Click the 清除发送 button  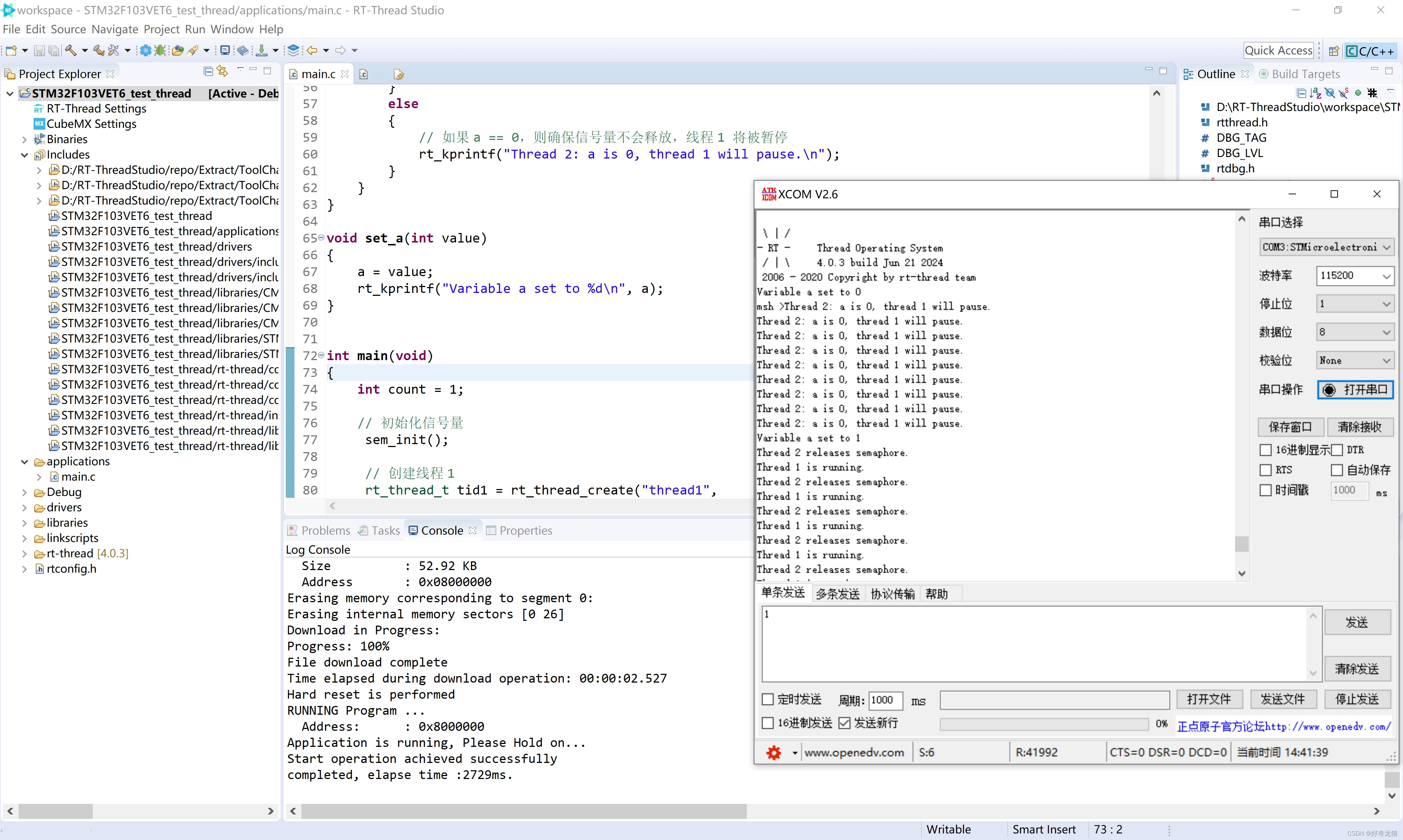click(1357, 669)
